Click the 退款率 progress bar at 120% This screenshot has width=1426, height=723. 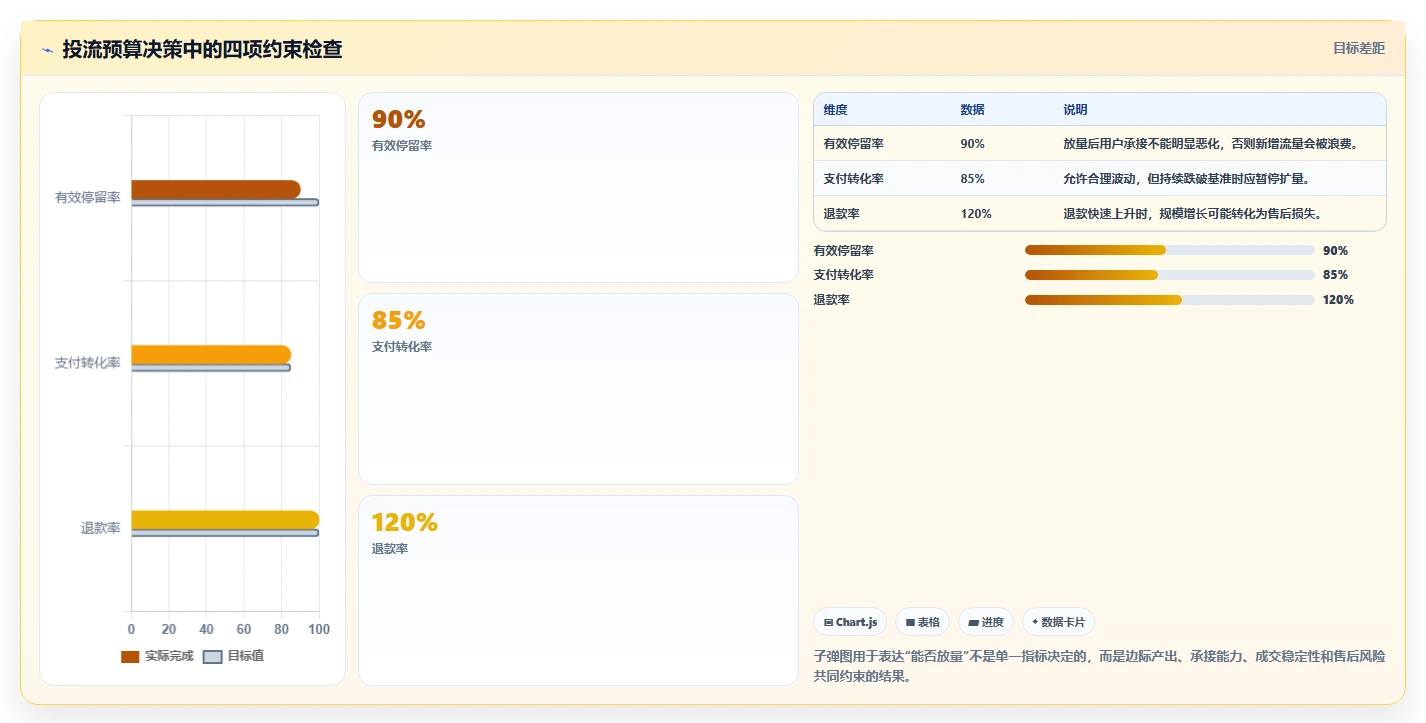coord(1169,300)
